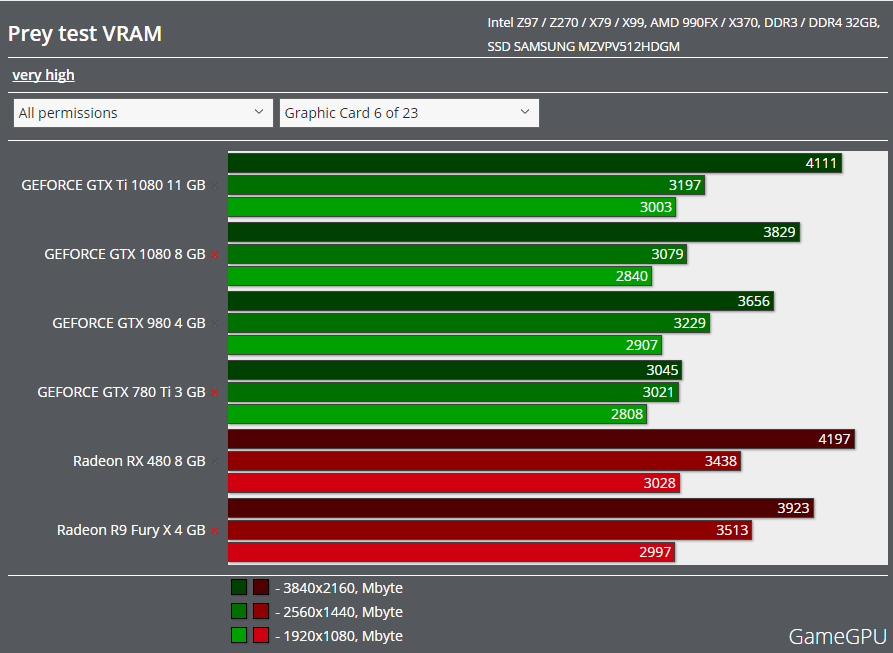Click the dark green 3840x2160 legend swatch
Viewport: 893px width, 653px height.
pyautogui.click(x=239, y=587)
